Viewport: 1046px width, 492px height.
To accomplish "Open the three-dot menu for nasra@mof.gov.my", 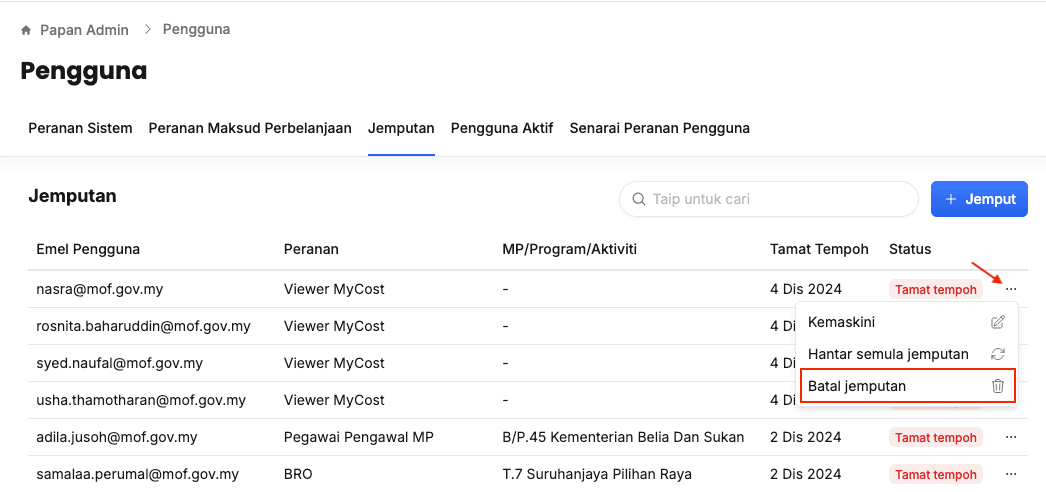I will [1011, 289].
